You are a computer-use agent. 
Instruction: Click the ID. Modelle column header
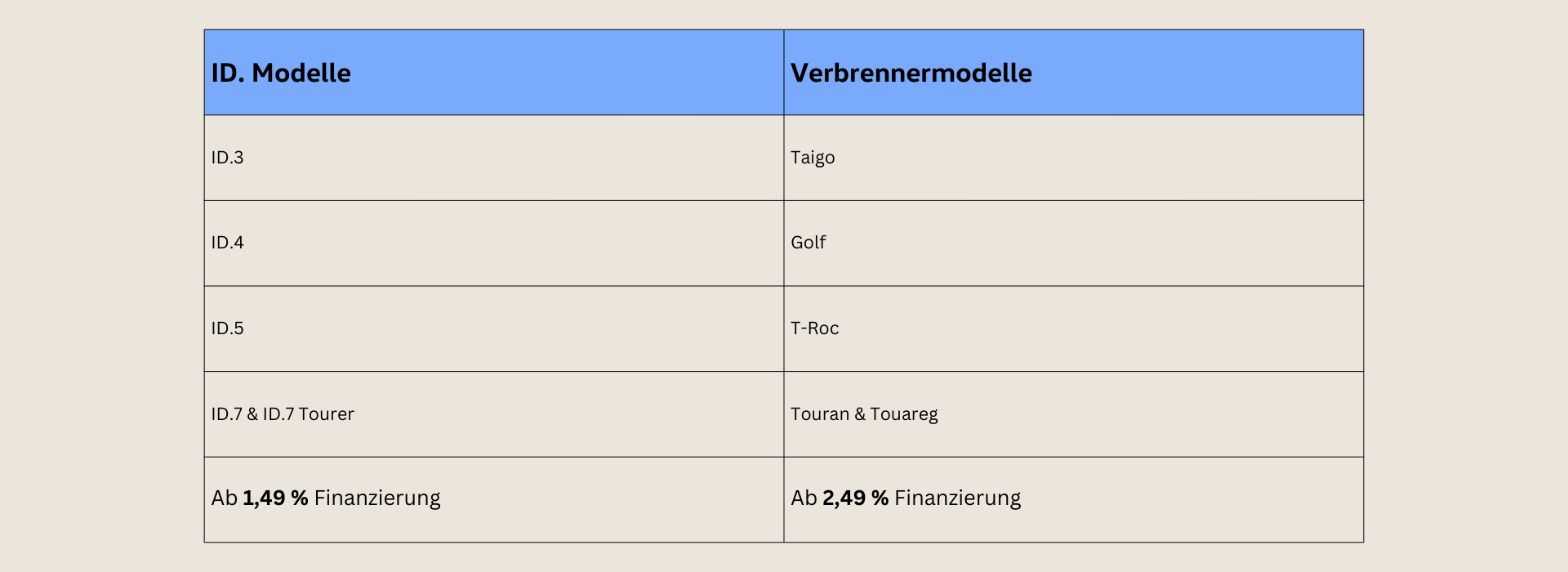tap(281, 74)
